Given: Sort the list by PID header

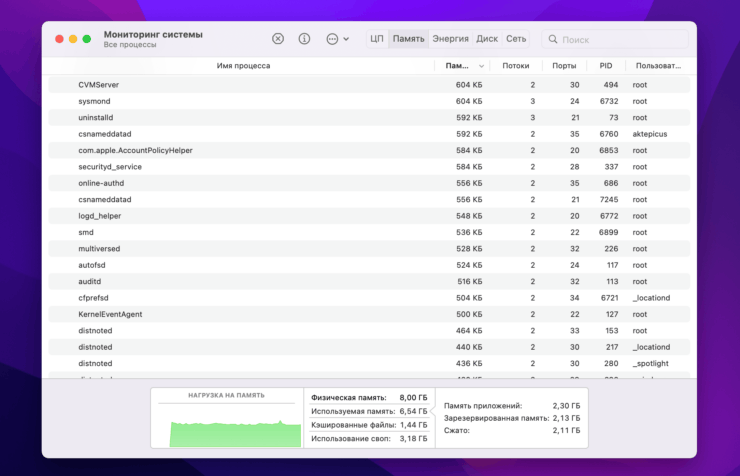Looking at the screenshot, I should pyautogui.click(x=605, y=66).
